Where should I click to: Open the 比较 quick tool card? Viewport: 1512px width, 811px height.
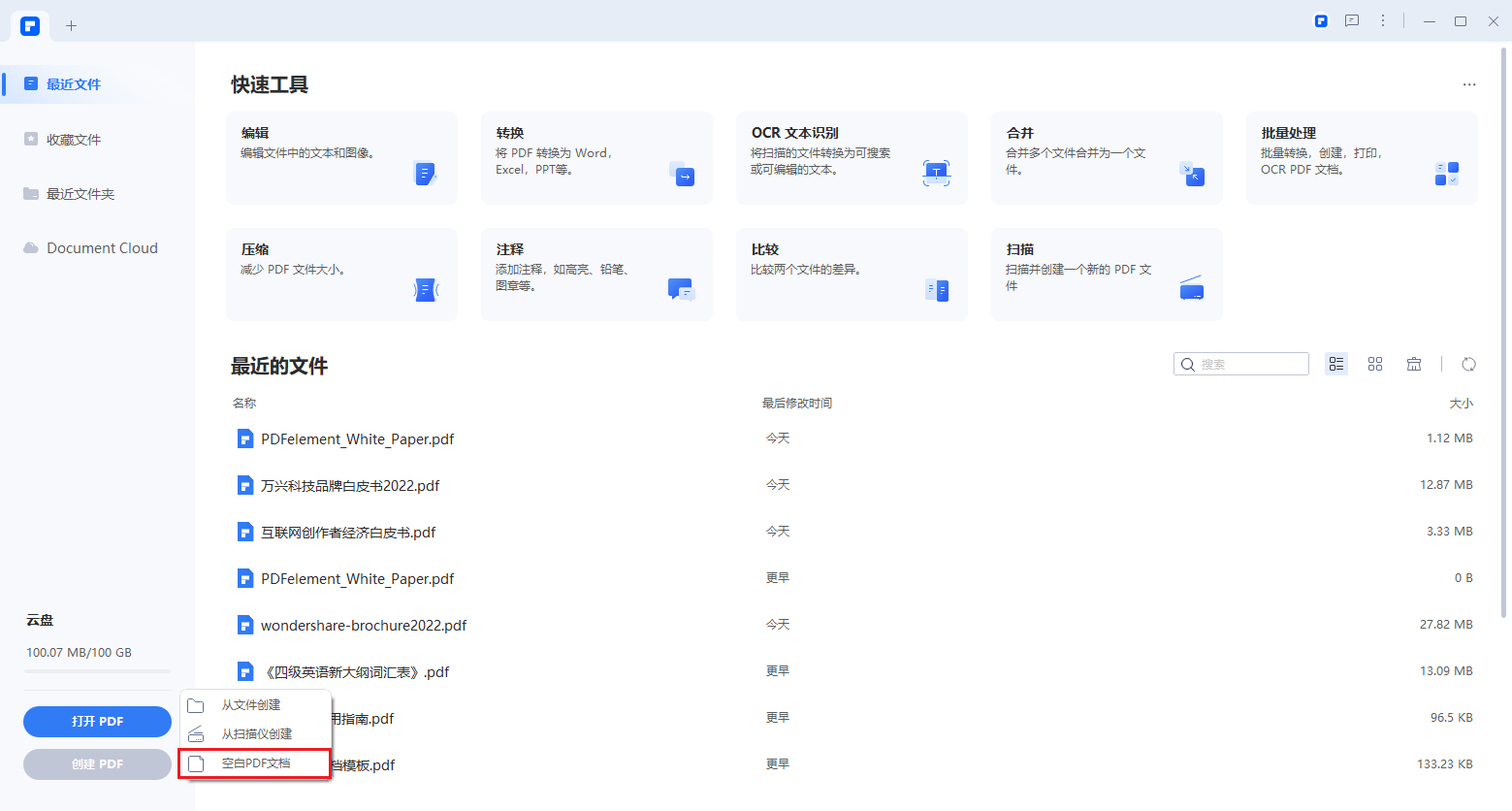click(852, 275)
